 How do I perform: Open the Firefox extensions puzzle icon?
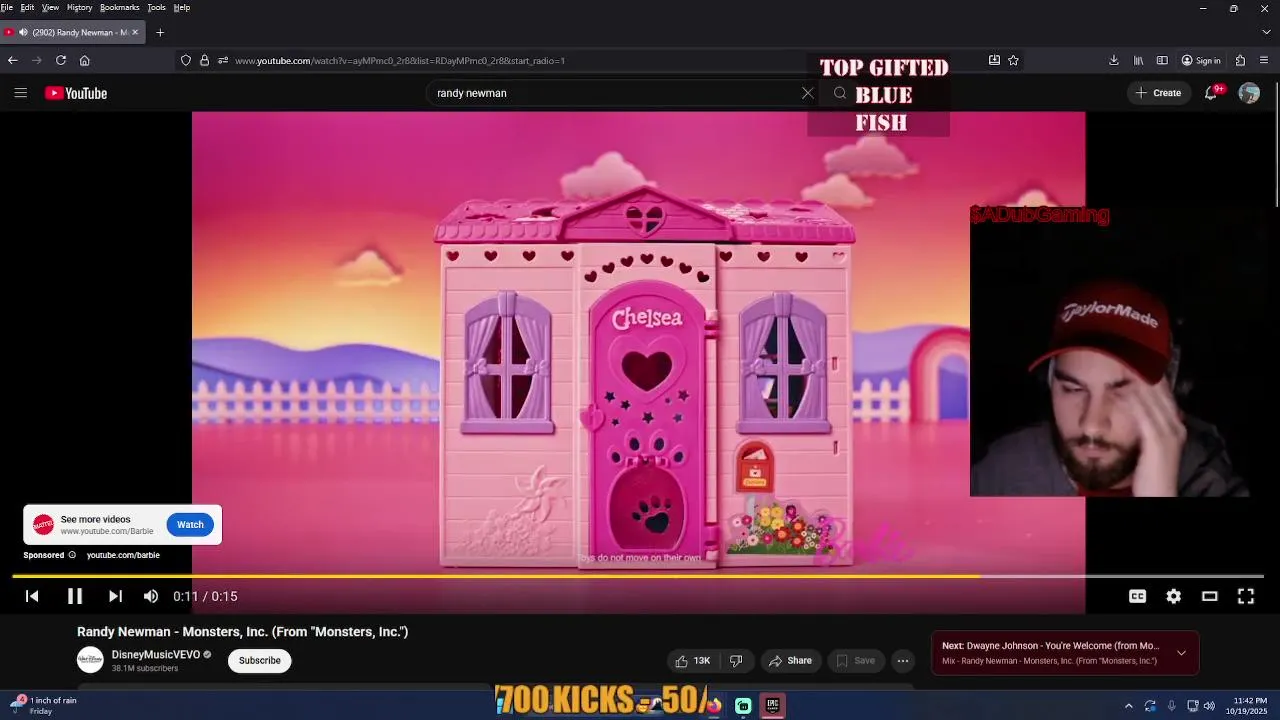1240,60
